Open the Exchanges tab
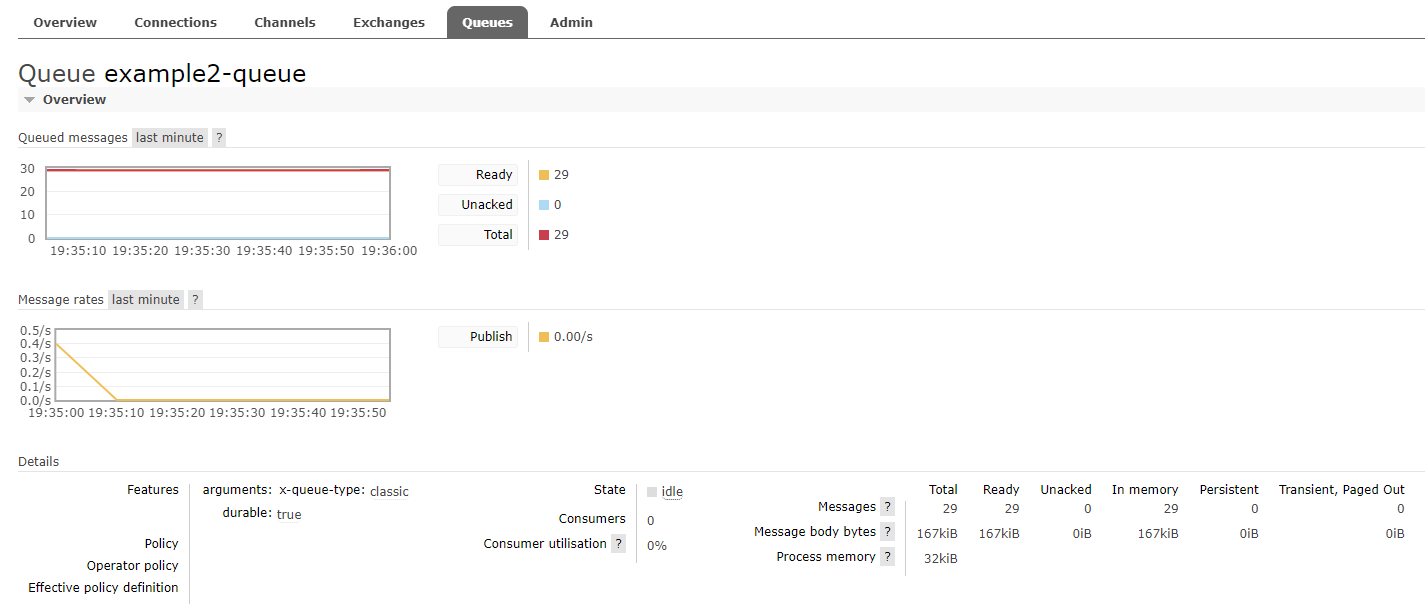 pyautogui.click(x=388, y=22)
